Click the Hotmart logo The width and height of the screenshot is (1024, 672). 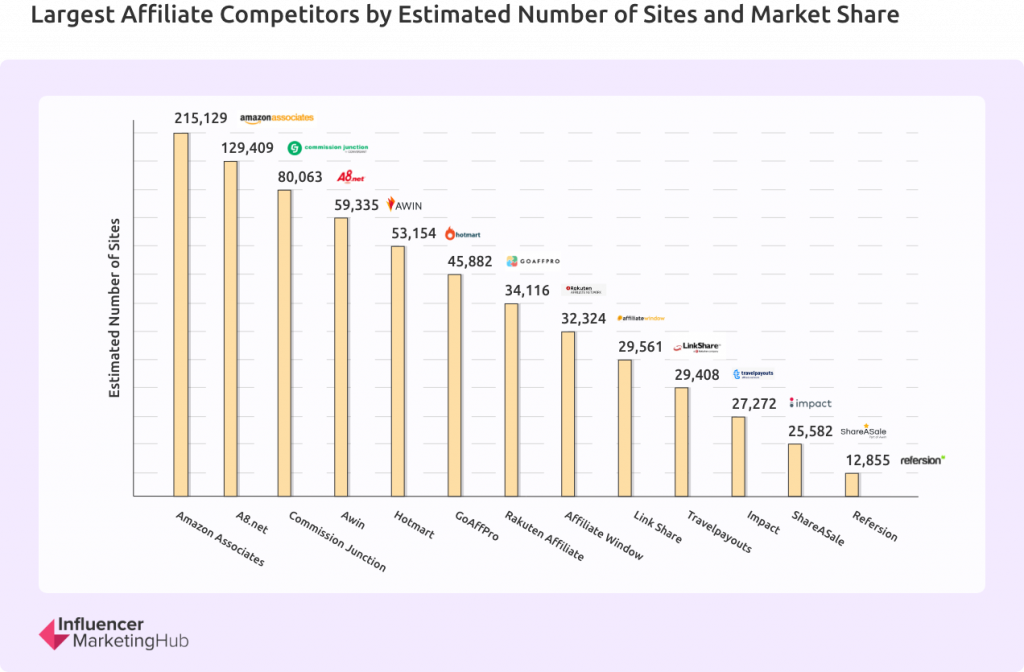pyautogui.click(x=462, y=234)
